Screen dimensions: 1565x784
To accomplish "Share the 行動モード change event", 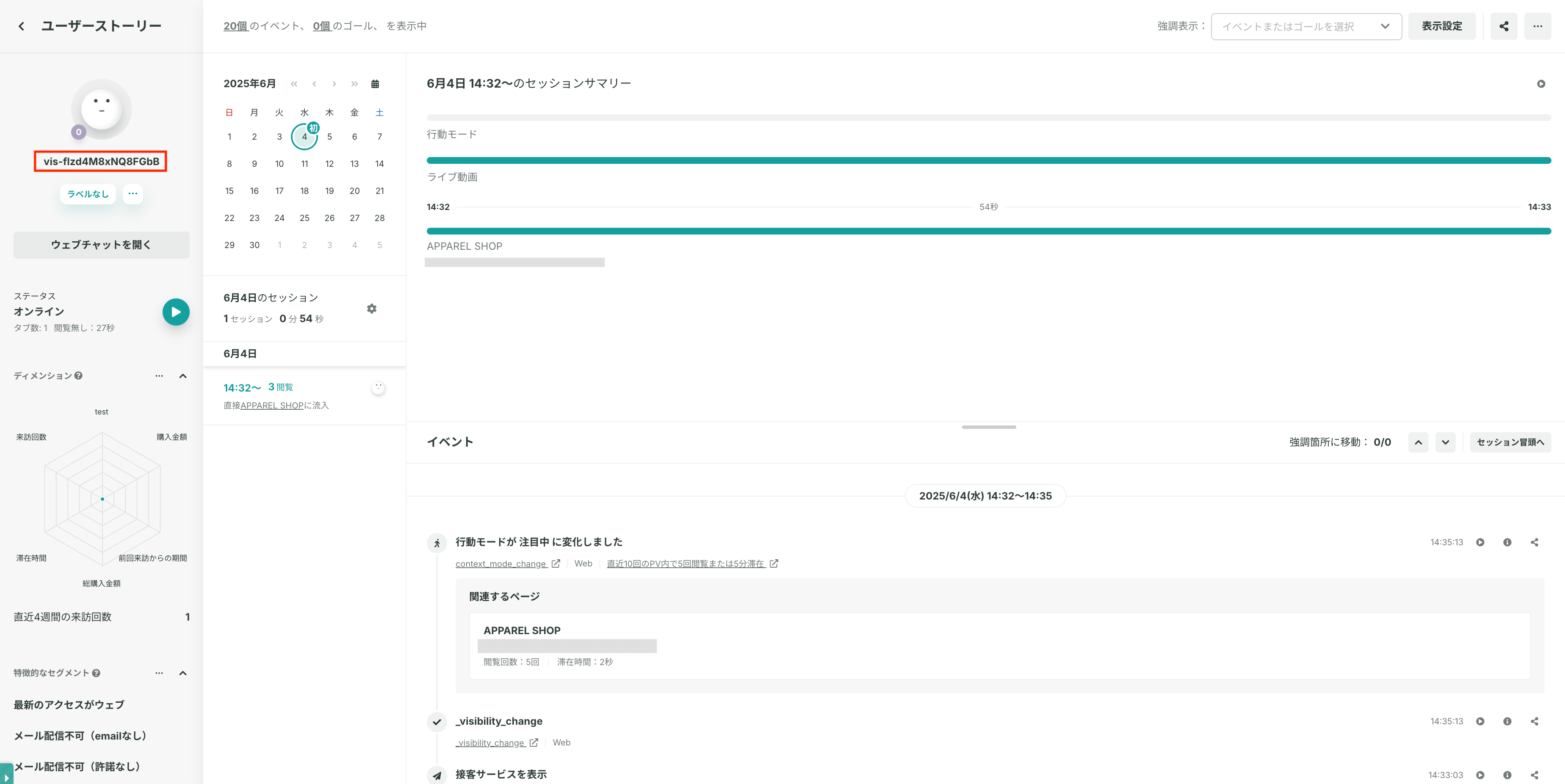I will coord(1535,542).
